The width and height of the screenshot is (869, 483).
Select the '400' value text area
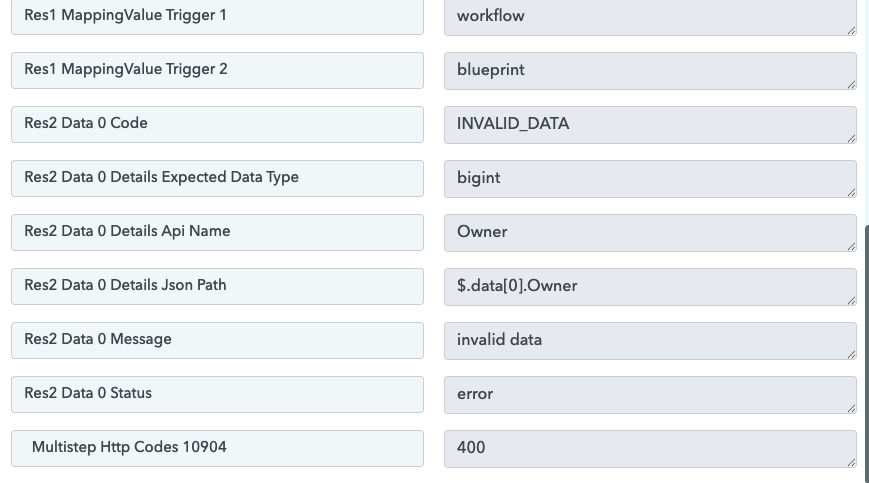[x=649, y=449]
